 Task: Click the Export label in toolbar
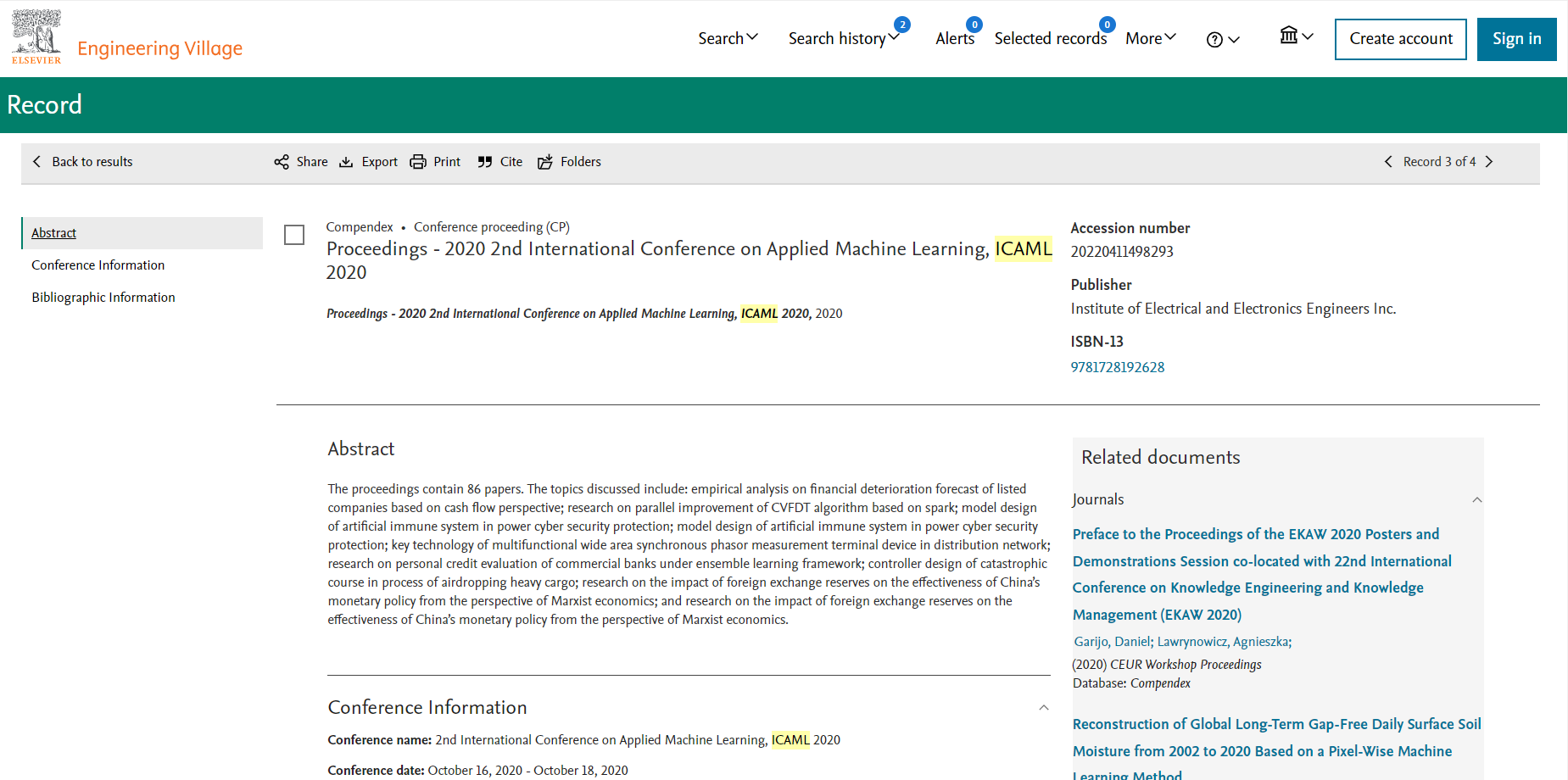click(379, 162)
